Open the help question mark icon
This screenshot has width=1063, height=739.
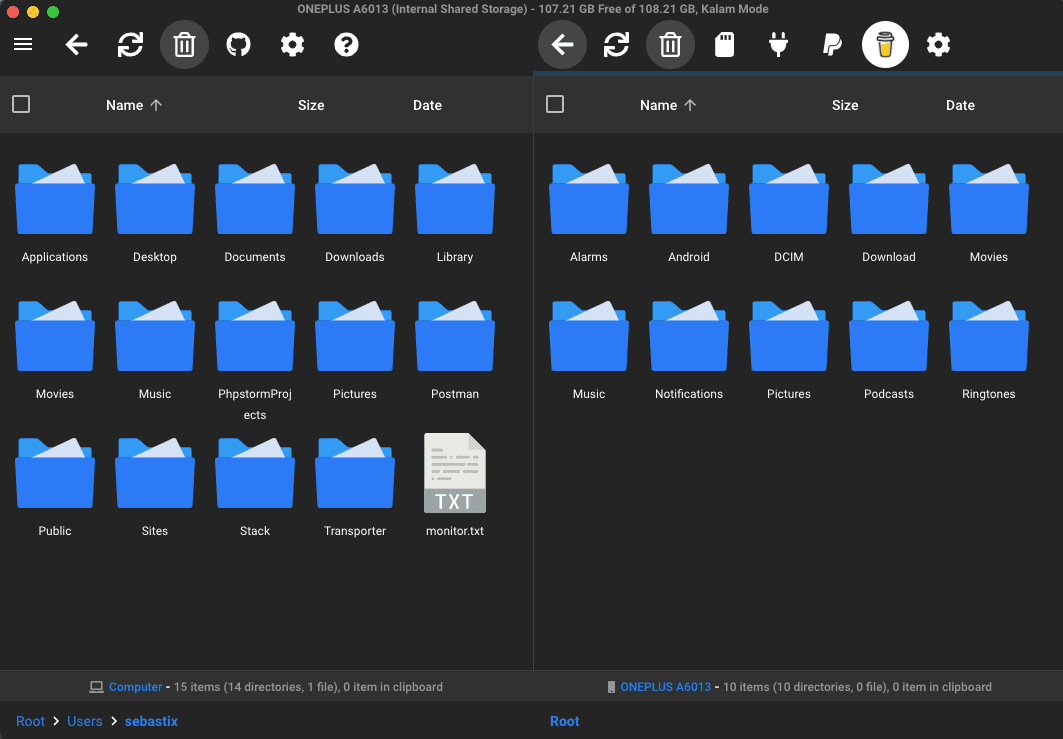pos(346,45)
